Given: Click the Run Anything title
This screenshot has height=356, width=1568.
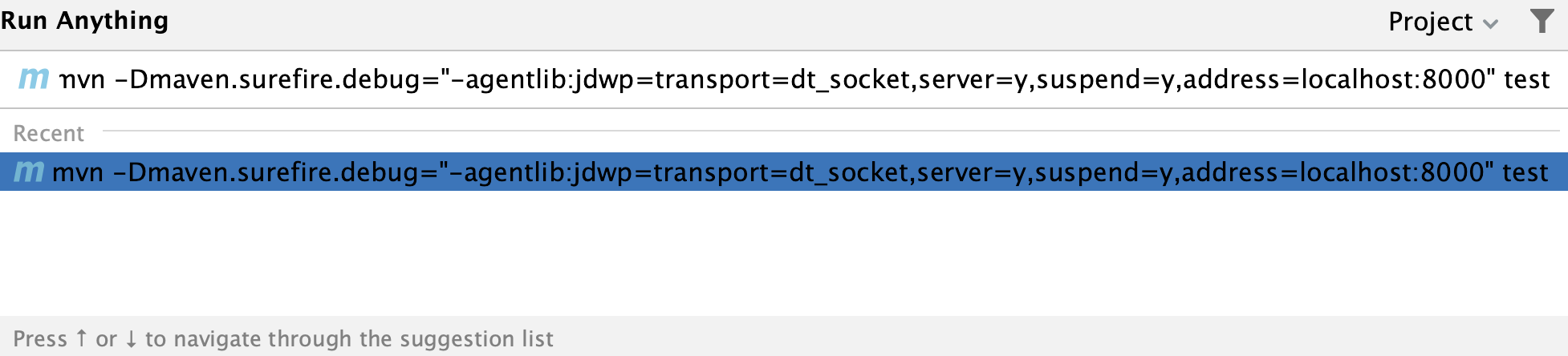Looking at the screenshot, I should [84, 20].
